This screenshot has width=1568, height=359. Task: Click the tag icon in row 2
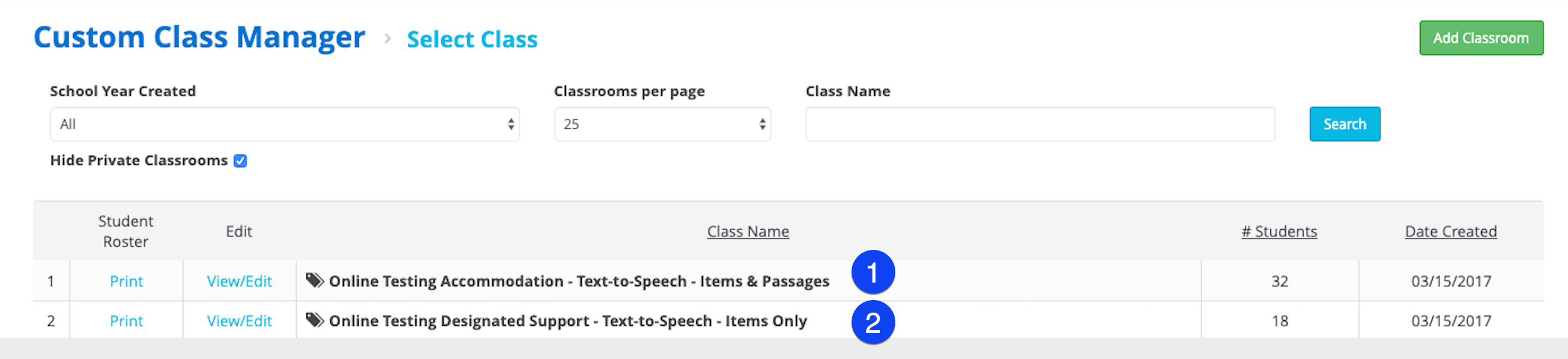pyautogui.click(x=315, y=320)
